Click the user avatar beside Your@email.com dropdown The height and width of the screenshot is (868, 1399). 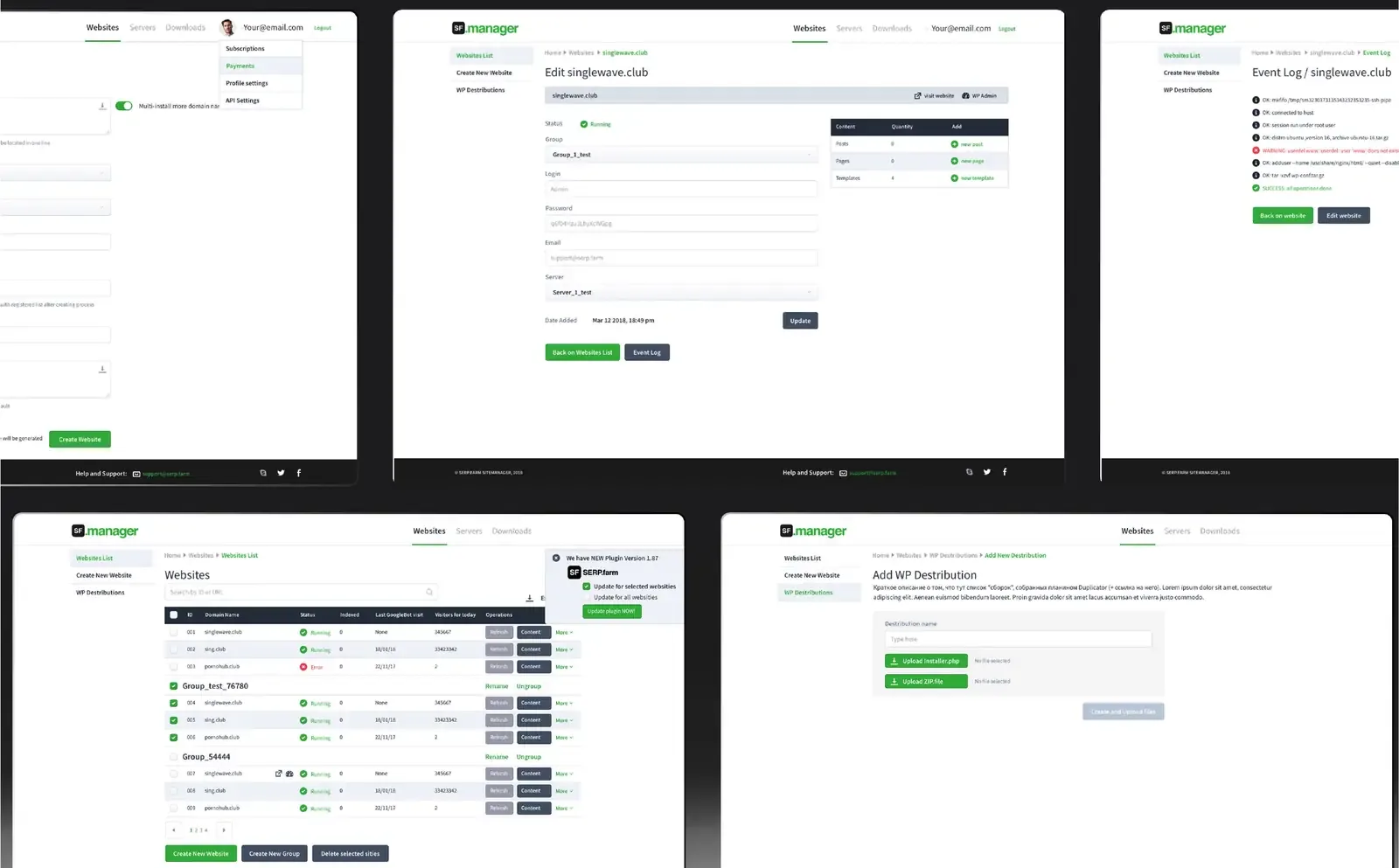tap(227, 27)
